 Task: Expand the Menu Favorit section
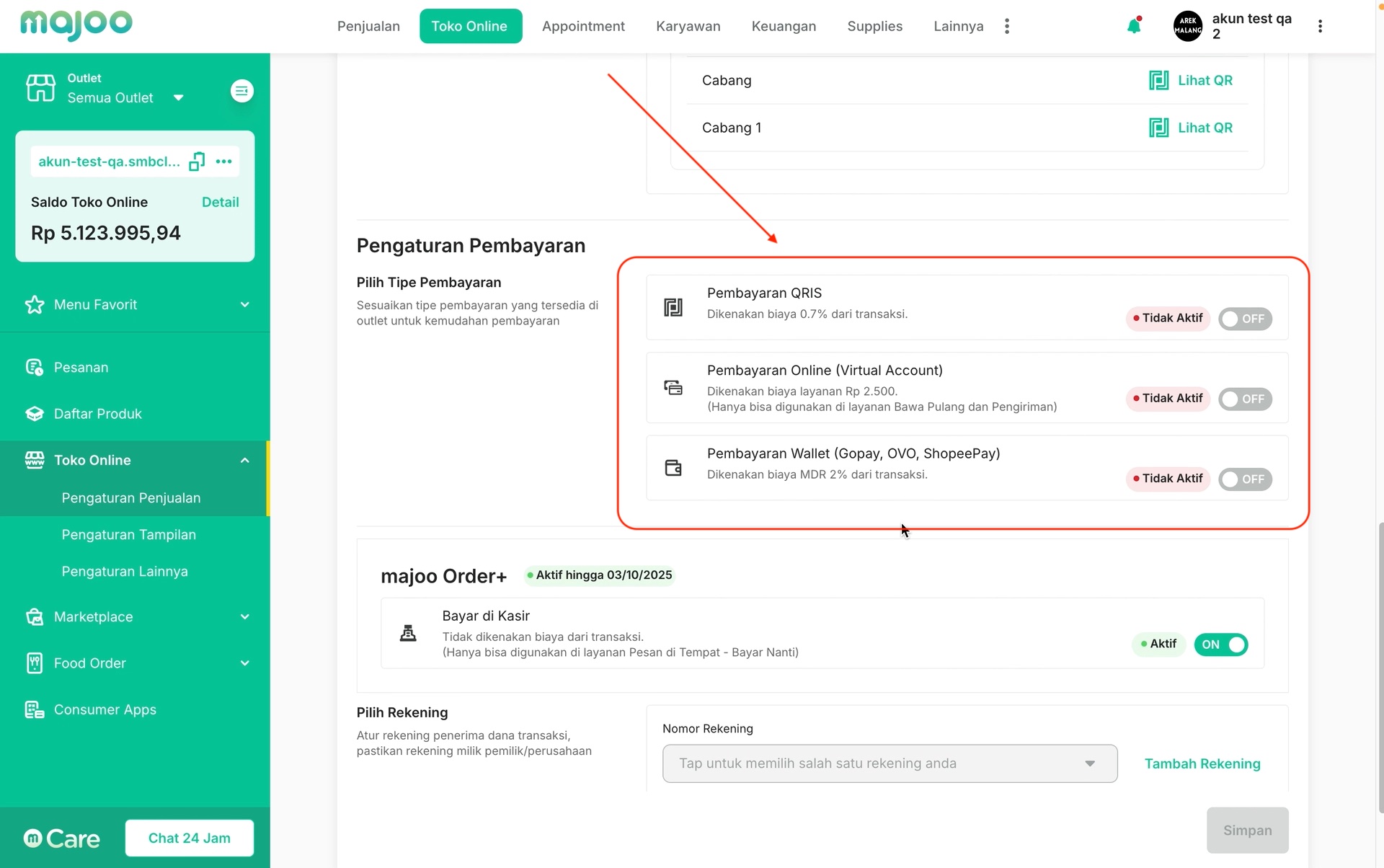point(245,304)
